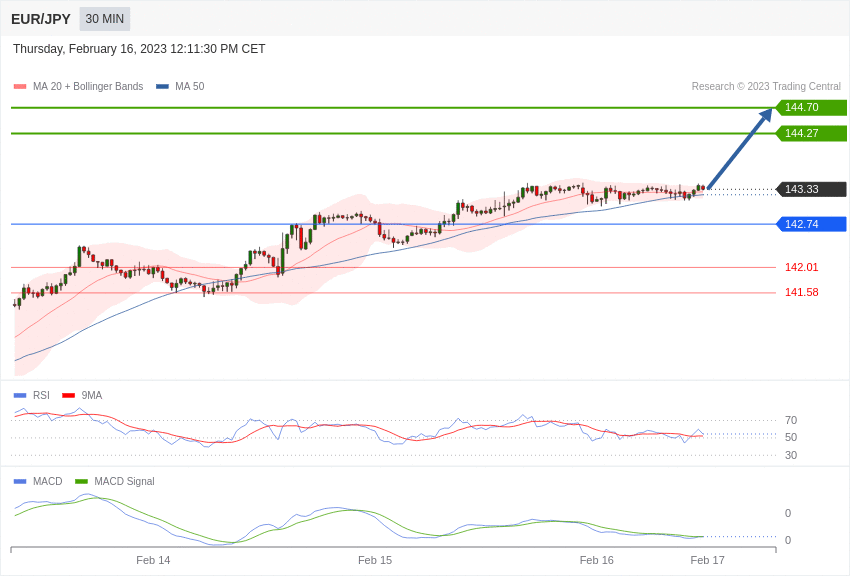Click the Research Trading Central copyright text
This screenshot has height=576, width=850.
click(766, 87)
